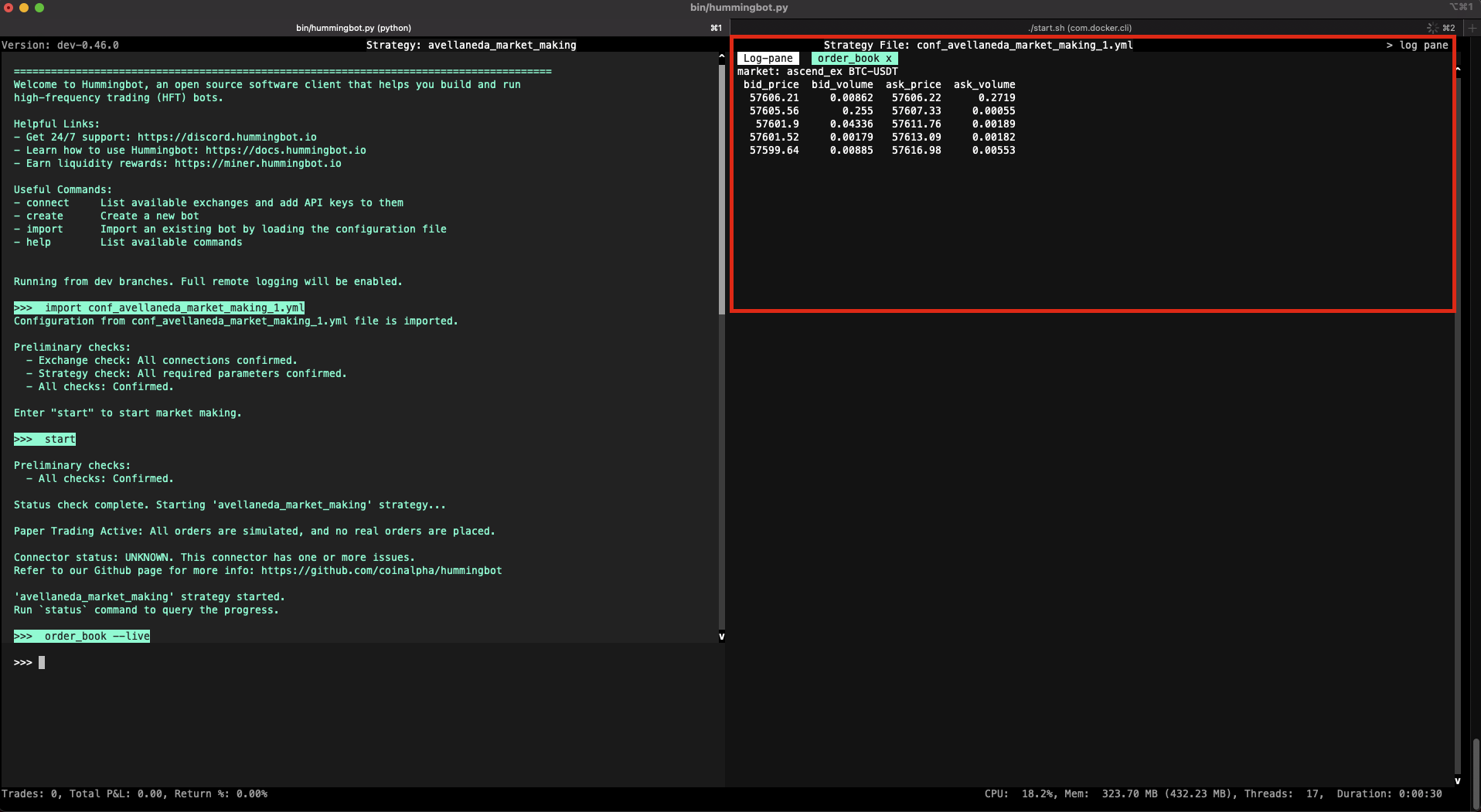Select the ./start.sh (com.docker.cli) tab
1481x812 pixels.
click(x=1078, y=28)
